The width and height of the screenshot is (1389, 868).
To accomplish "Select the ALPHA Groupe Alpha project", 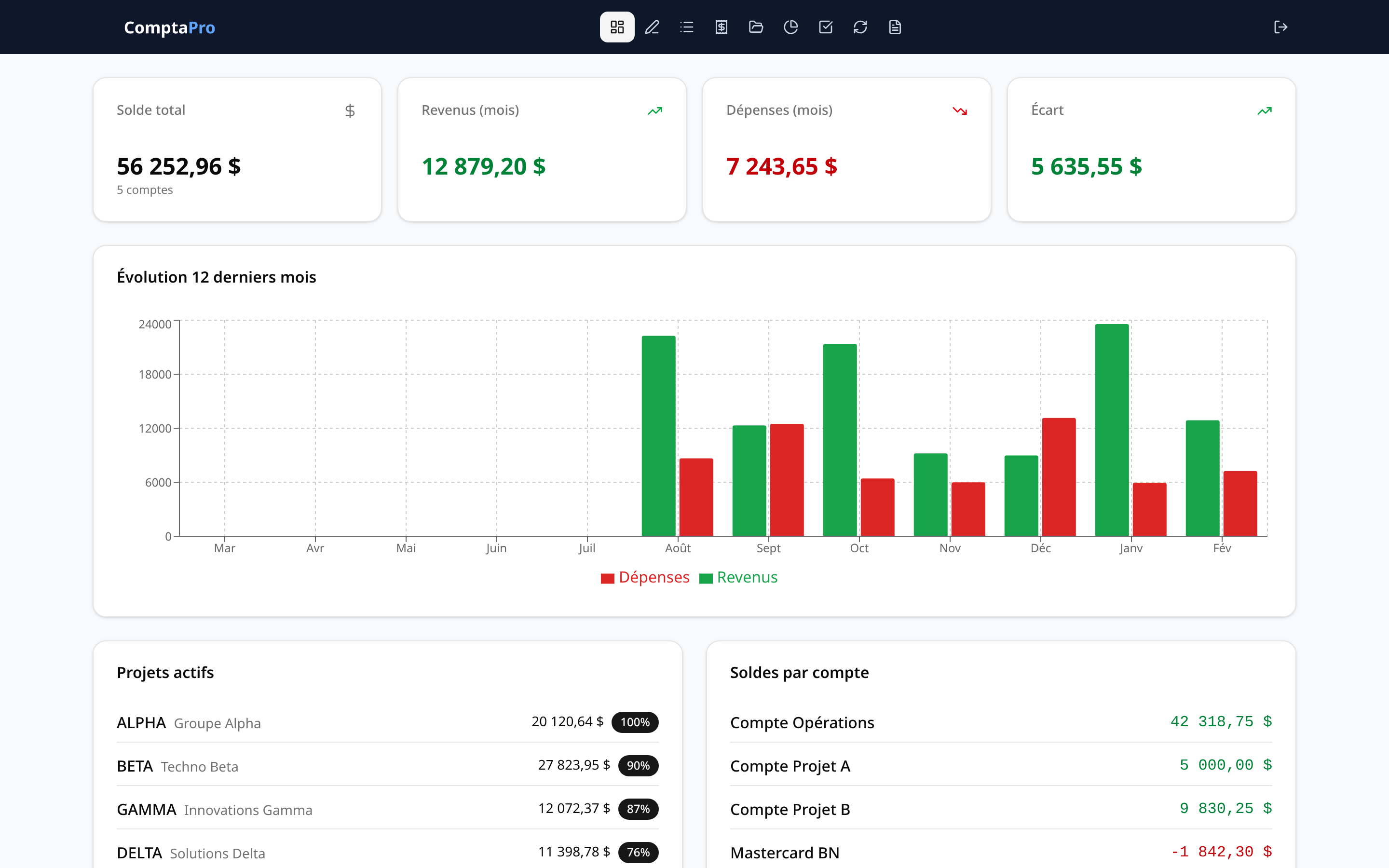I will point(190,722).
